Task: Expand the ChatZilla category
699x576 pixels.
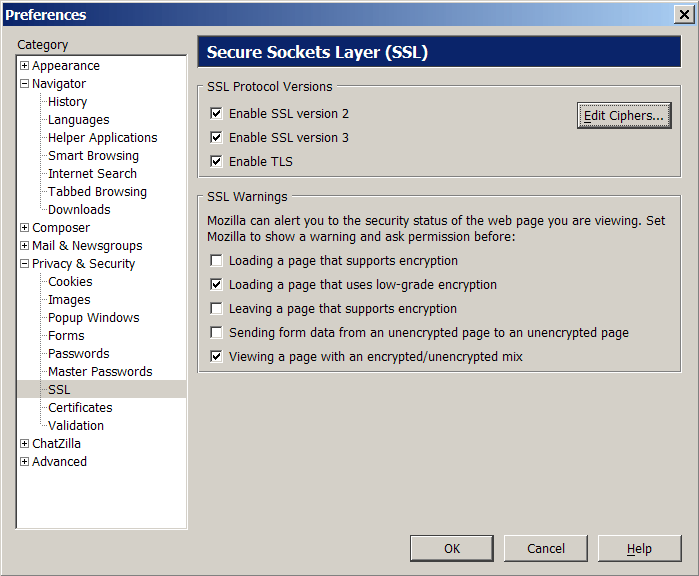Action: (x=25, y=444)
